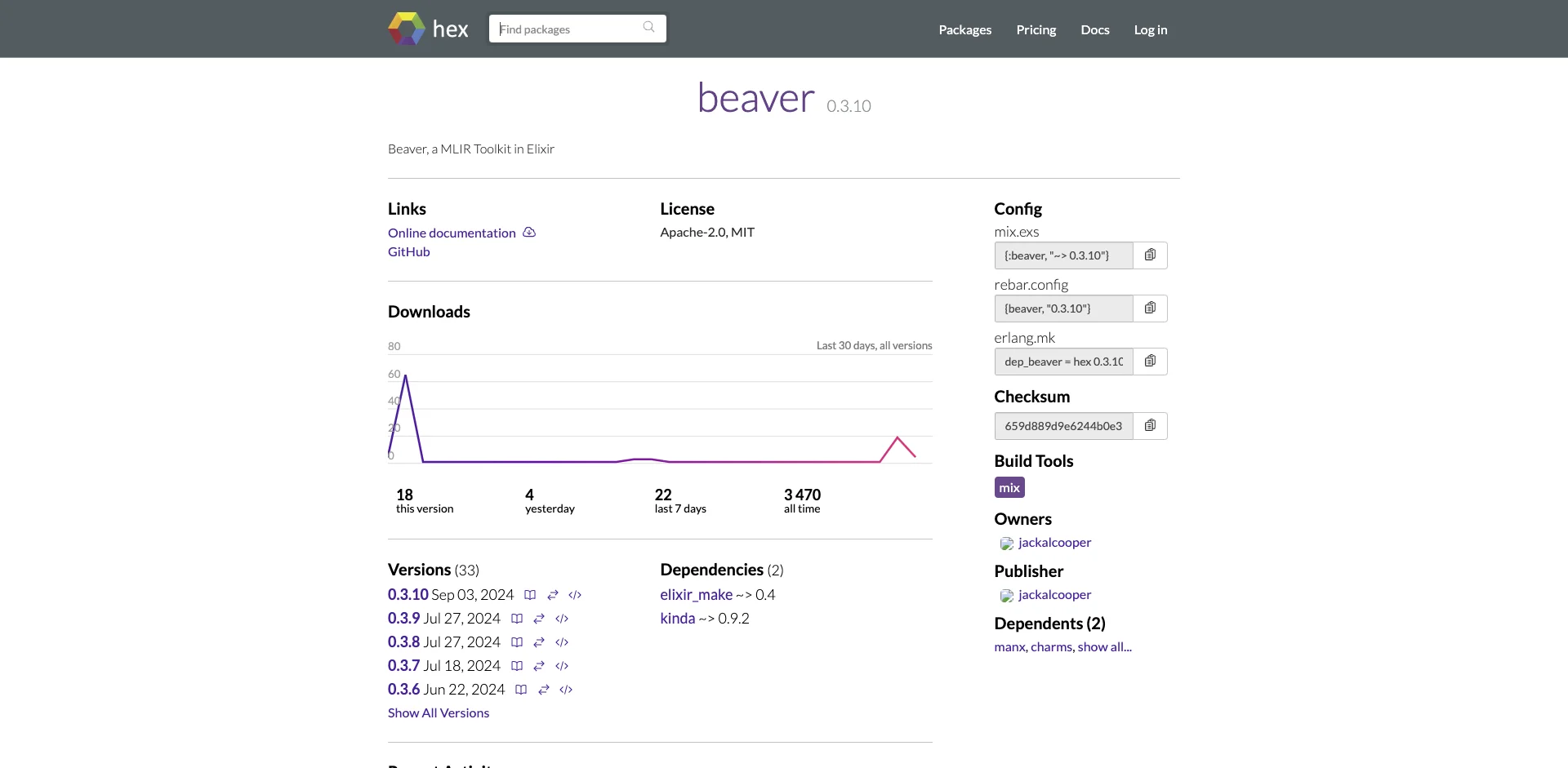The height and width of the screenshot is (768, 1568).
Task: Open diff icon for version 0.3.6
Action: pyautogui.click(x=544, y=690)
